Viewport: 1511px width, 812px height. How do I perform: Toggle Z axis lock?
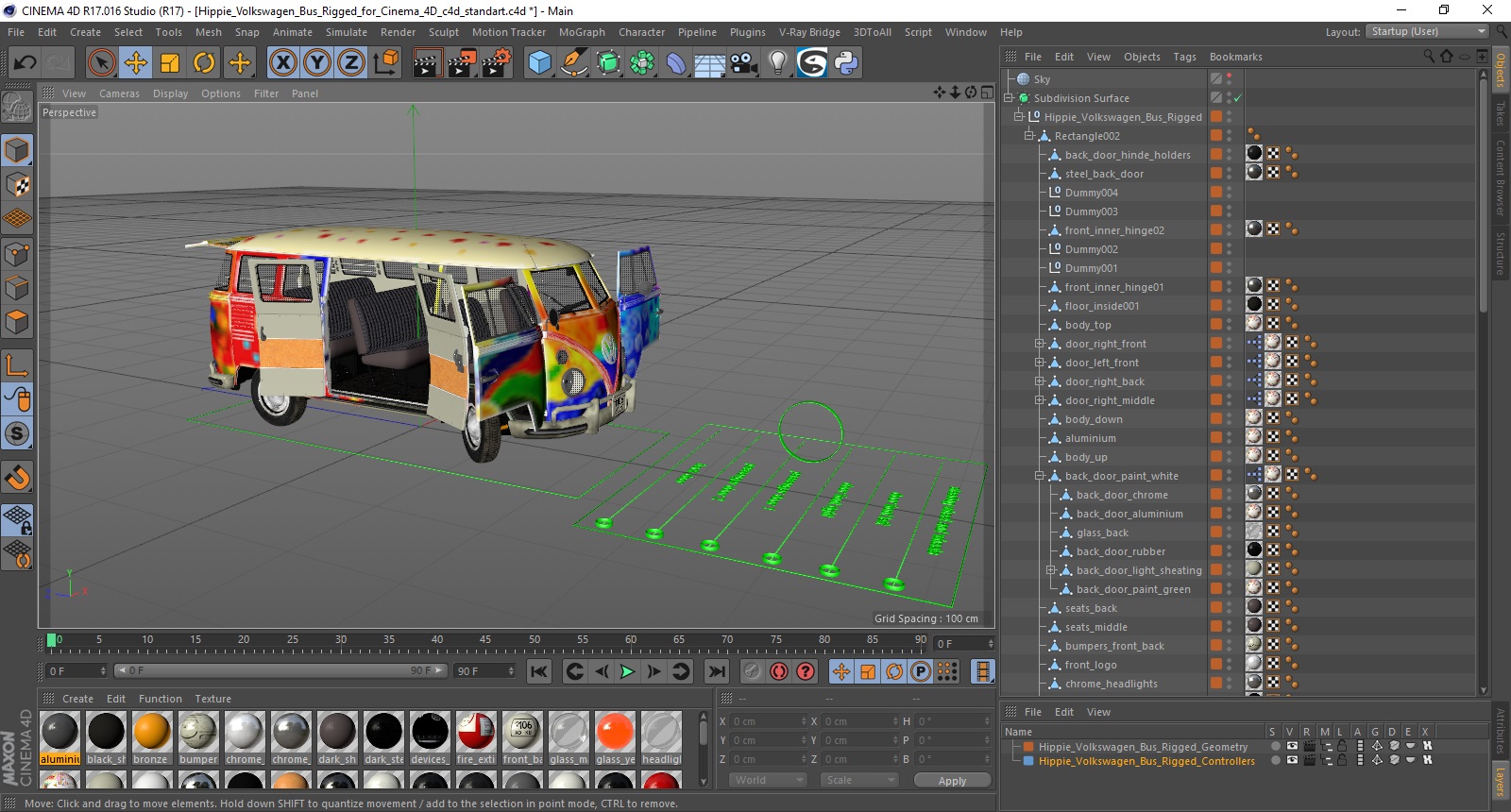pyautogui.click(x=351, y=63)
